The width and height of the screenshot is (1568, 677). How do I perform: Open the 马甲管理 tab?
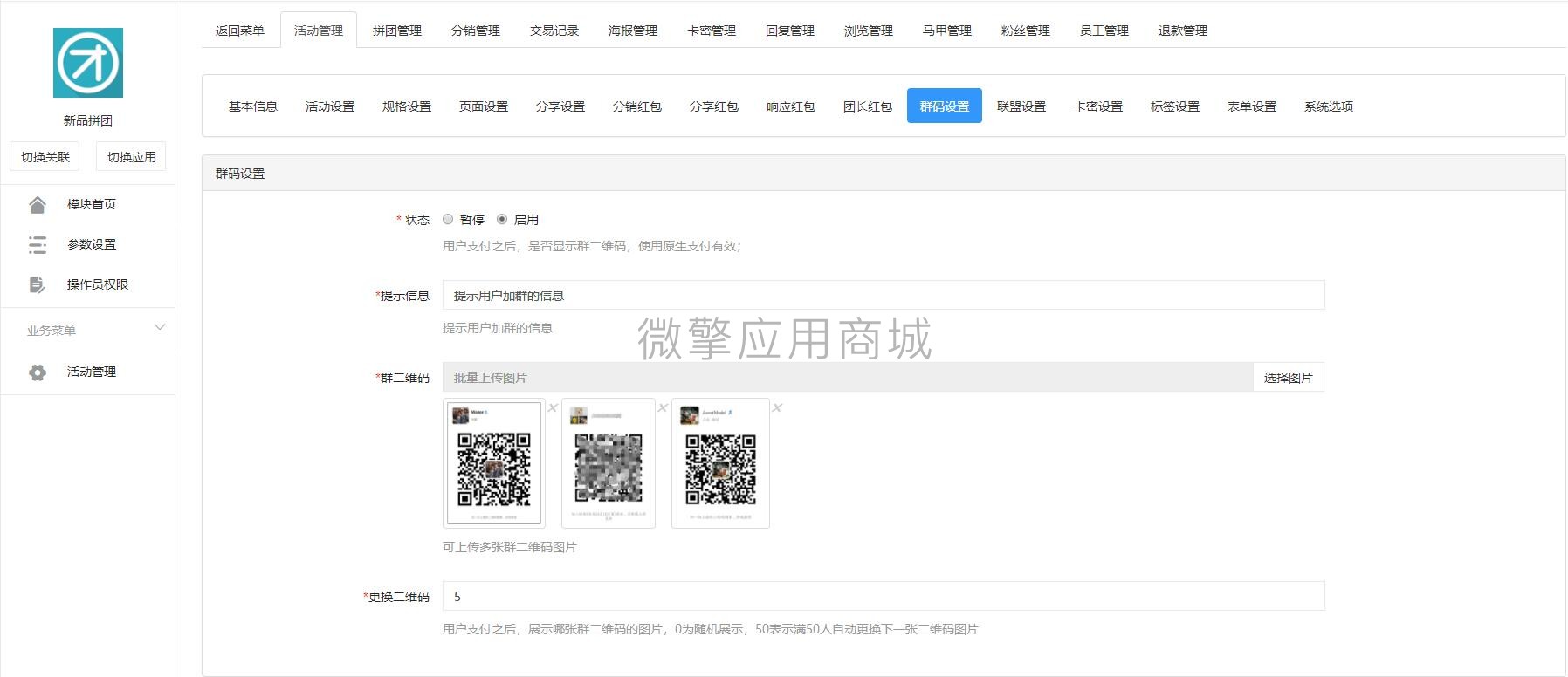pos(947,31)
